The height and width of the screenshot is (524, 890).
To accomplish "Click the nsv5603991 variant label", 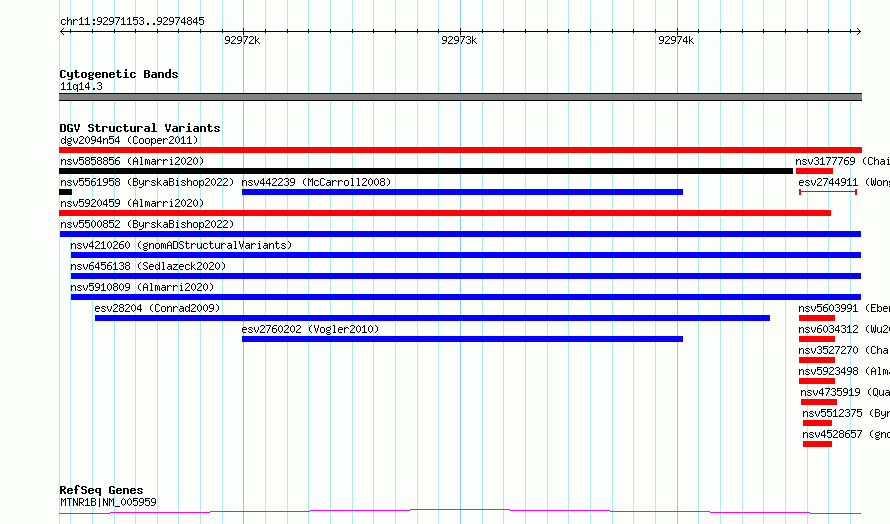I will [x=844, y=308].
